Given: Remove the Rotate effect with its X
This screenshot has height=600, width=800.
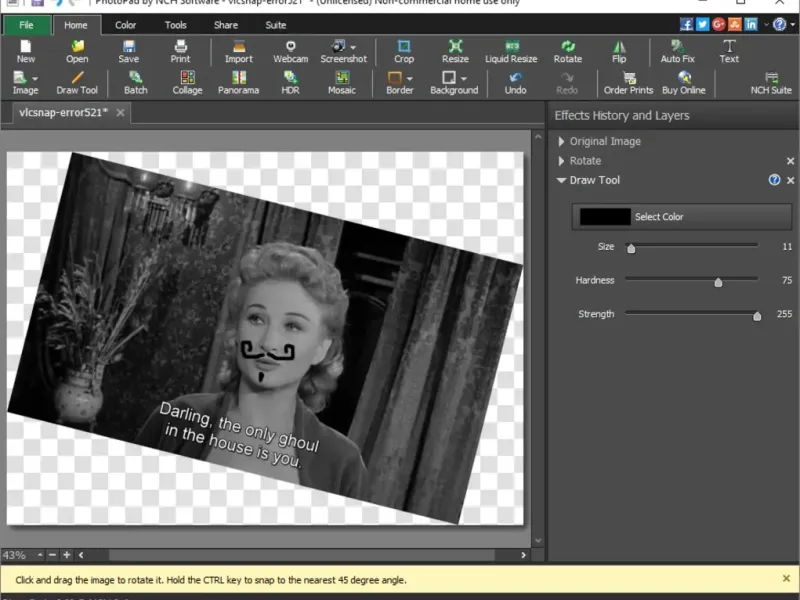Looking at the screenshot, I should 790,161.
